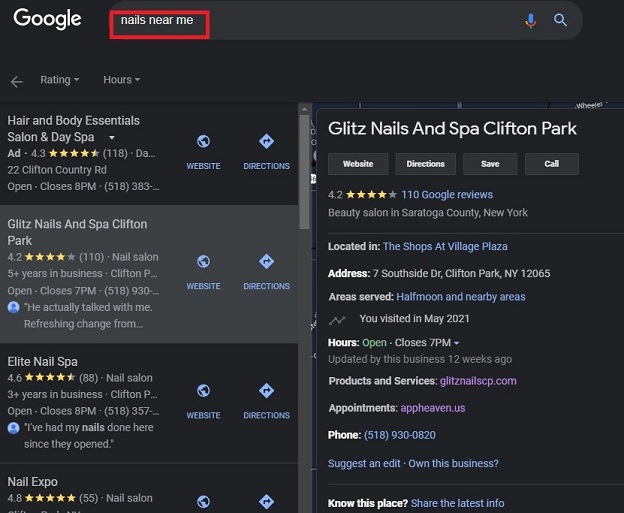Open Elite Nail Spa website icon

coord(203,399)
